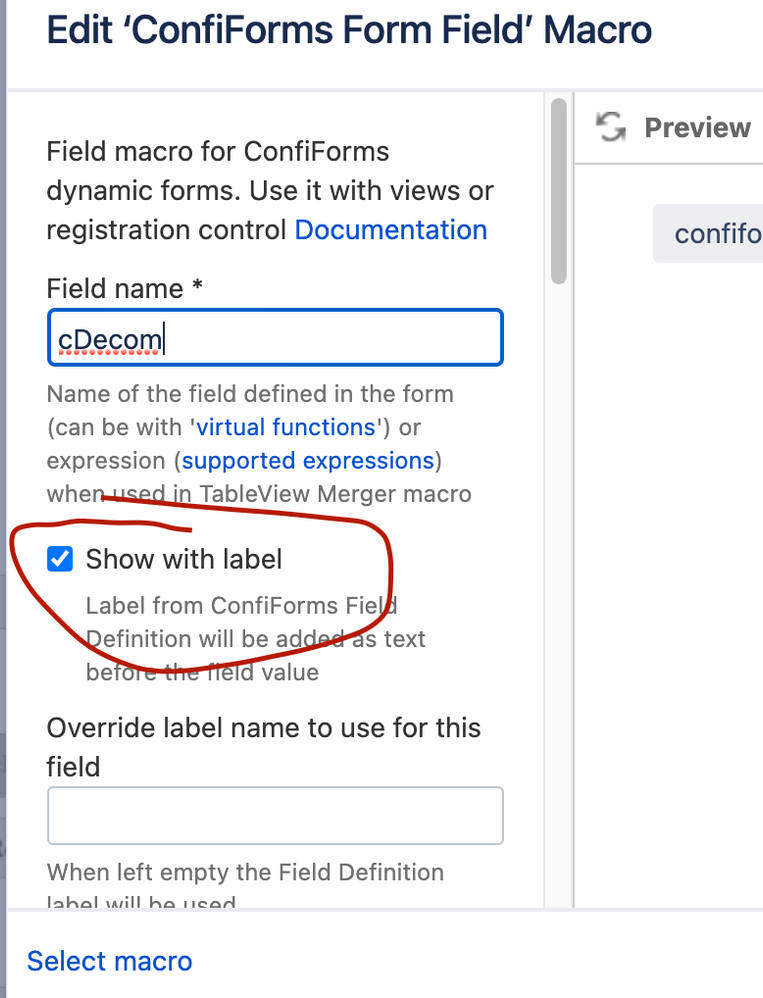Select the confiforms macro placeholder in preview
Viewport: 763px width, 998px height.
(708, 234)
